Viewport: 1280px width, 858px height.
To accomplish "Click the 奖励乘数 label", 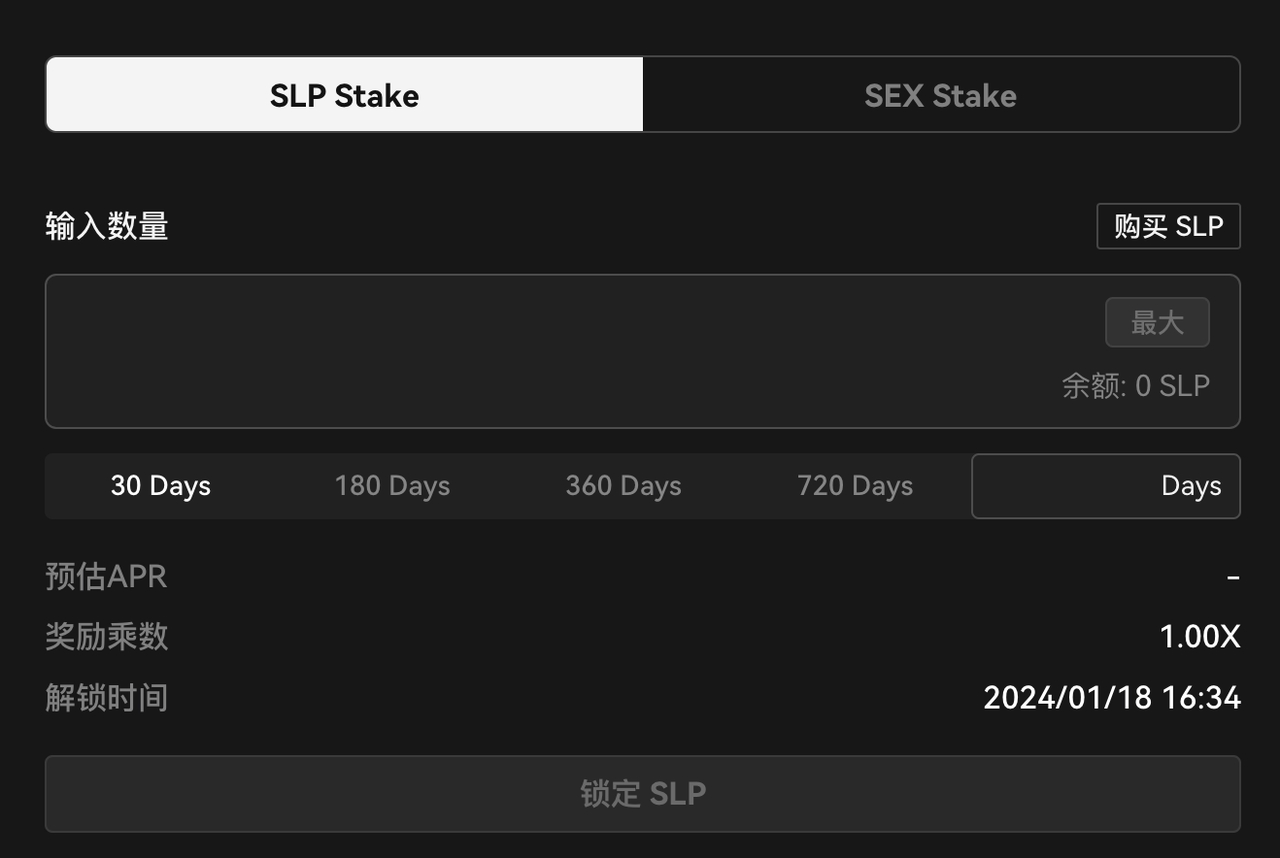I will (106, 637).
